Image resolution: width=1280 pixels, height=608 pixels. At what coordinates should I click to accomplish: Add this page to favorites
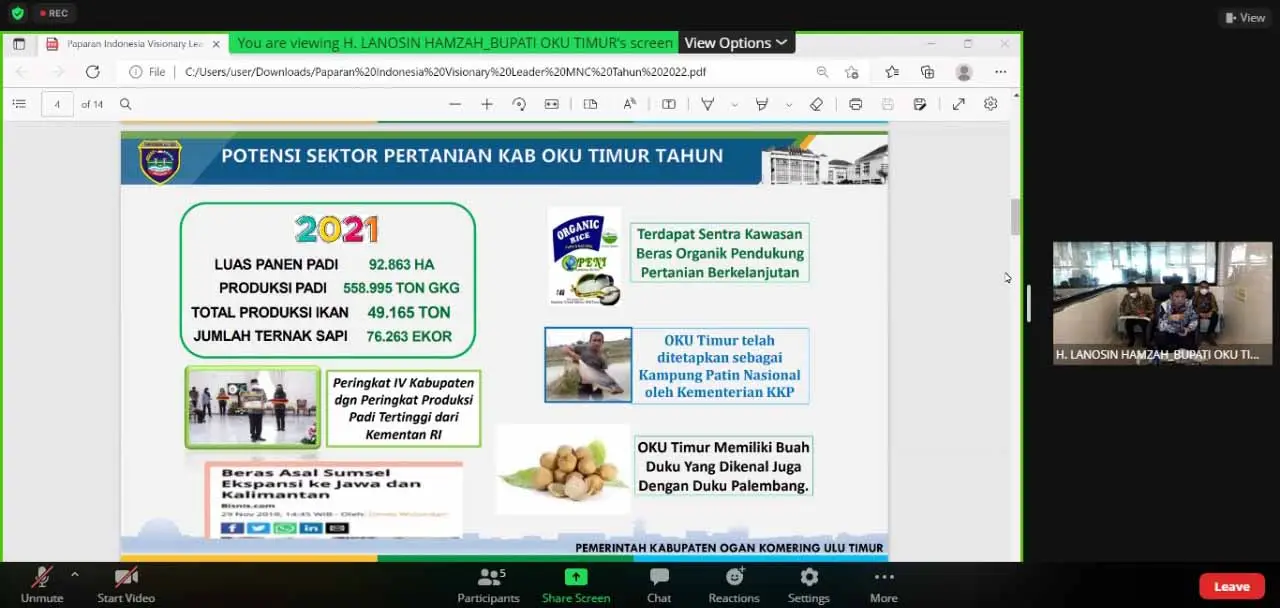(851, 72)
